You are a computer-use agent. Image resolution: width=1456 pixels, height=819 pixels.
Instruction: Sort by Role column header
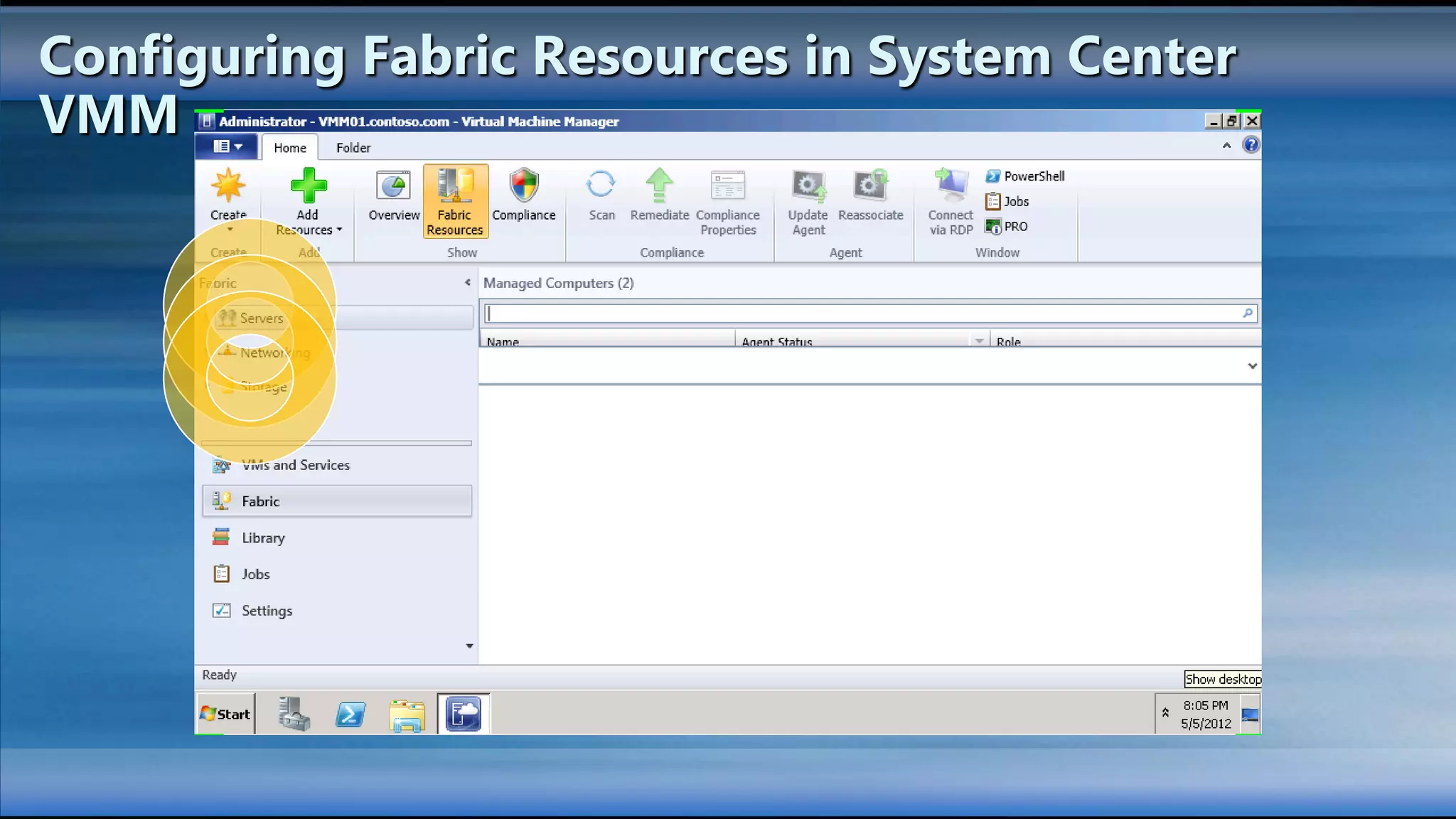click(x=1125, y=340)
